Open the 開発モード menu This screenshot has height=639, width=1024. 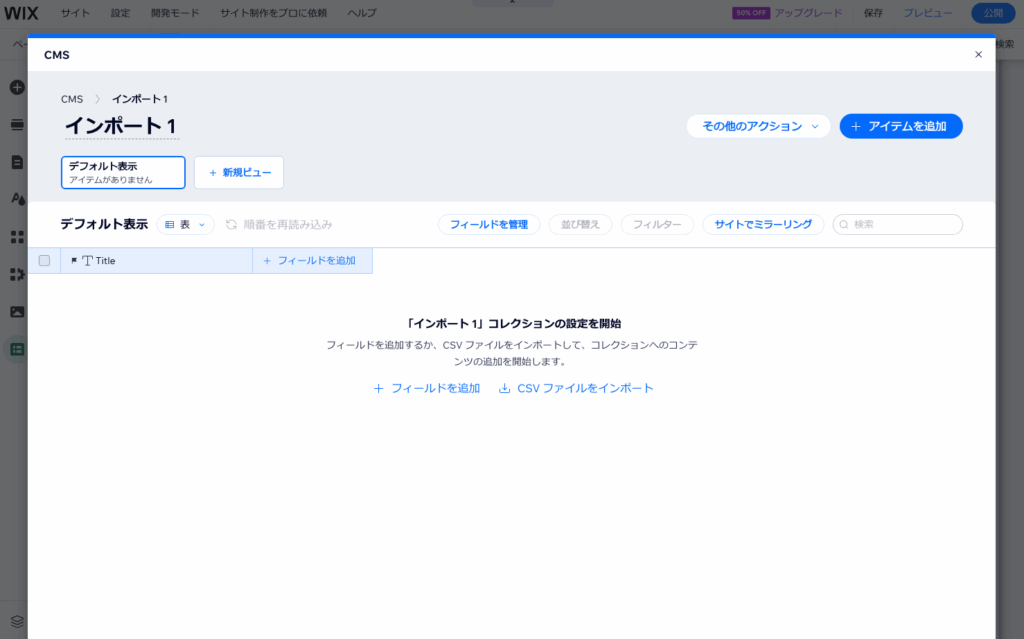pos(175,13)
